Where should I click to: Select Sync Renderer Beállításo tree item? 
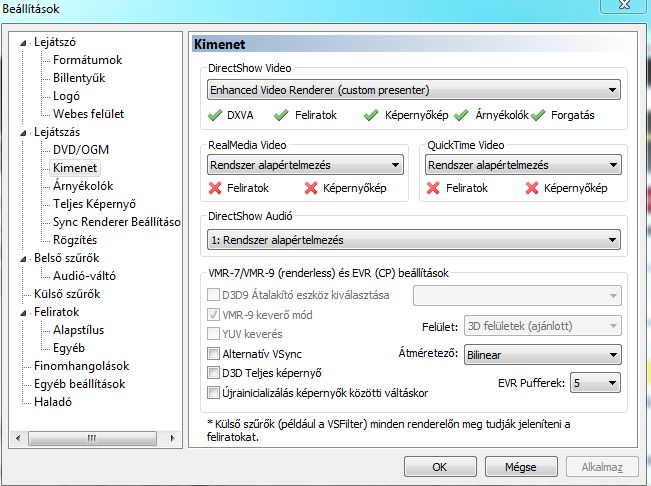coord(117,222)
